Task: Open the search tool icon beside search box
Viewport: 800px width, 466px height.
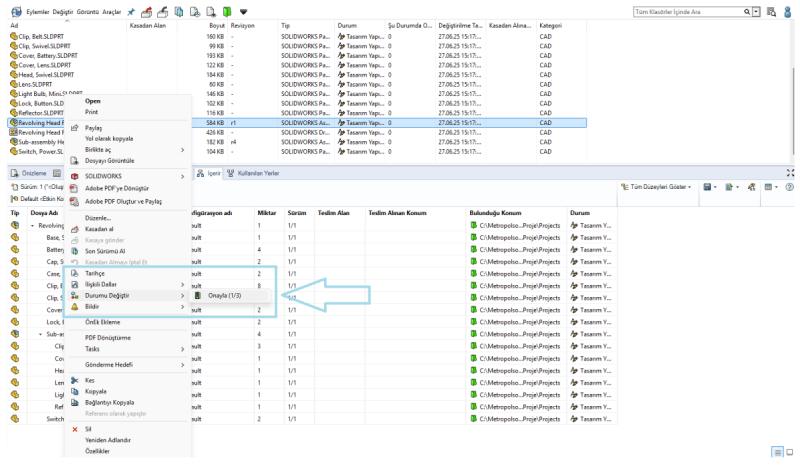Action: pyautogui.click(x=771, y=12)
